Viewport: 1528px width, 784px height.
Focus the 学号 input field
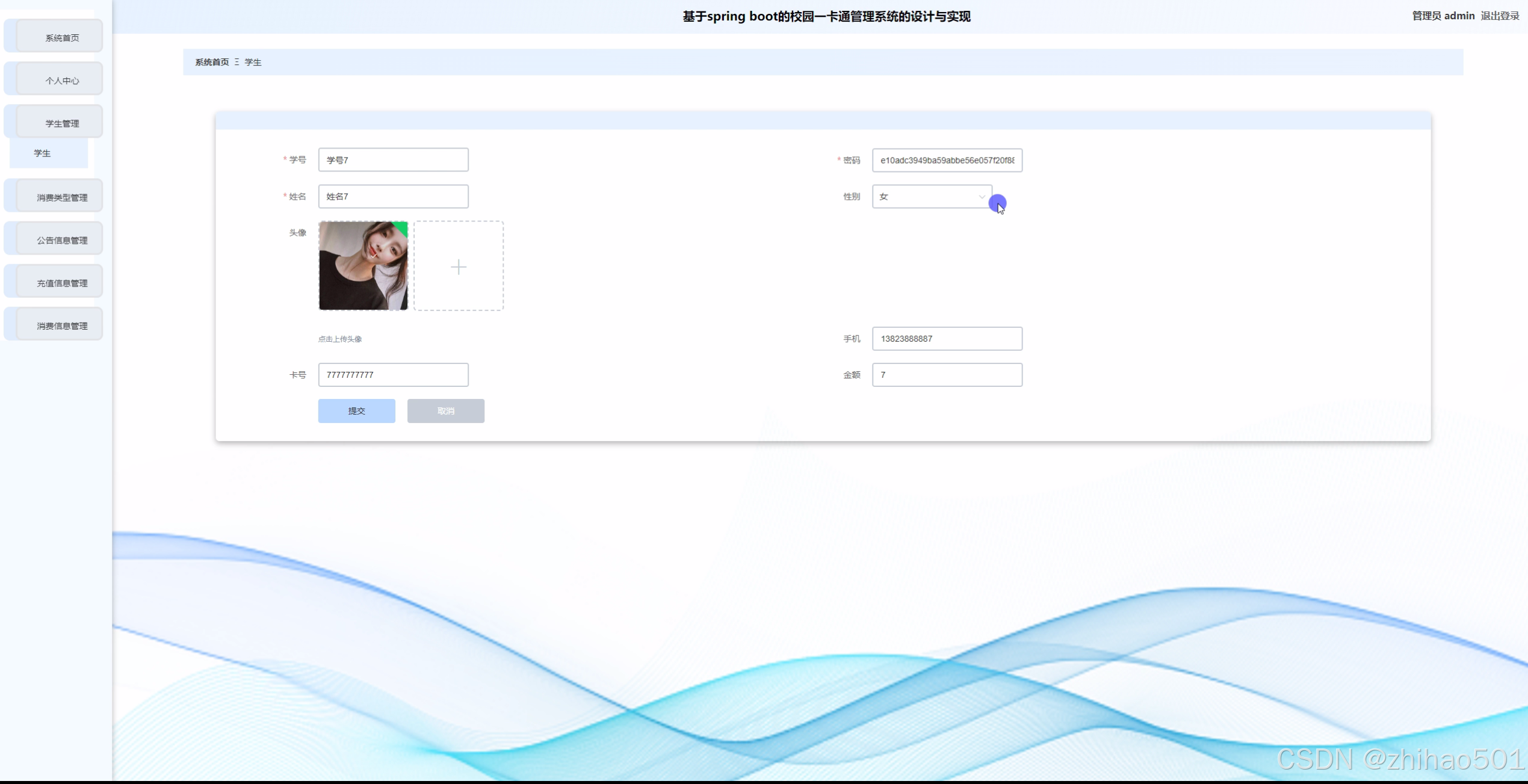[393, 160]
